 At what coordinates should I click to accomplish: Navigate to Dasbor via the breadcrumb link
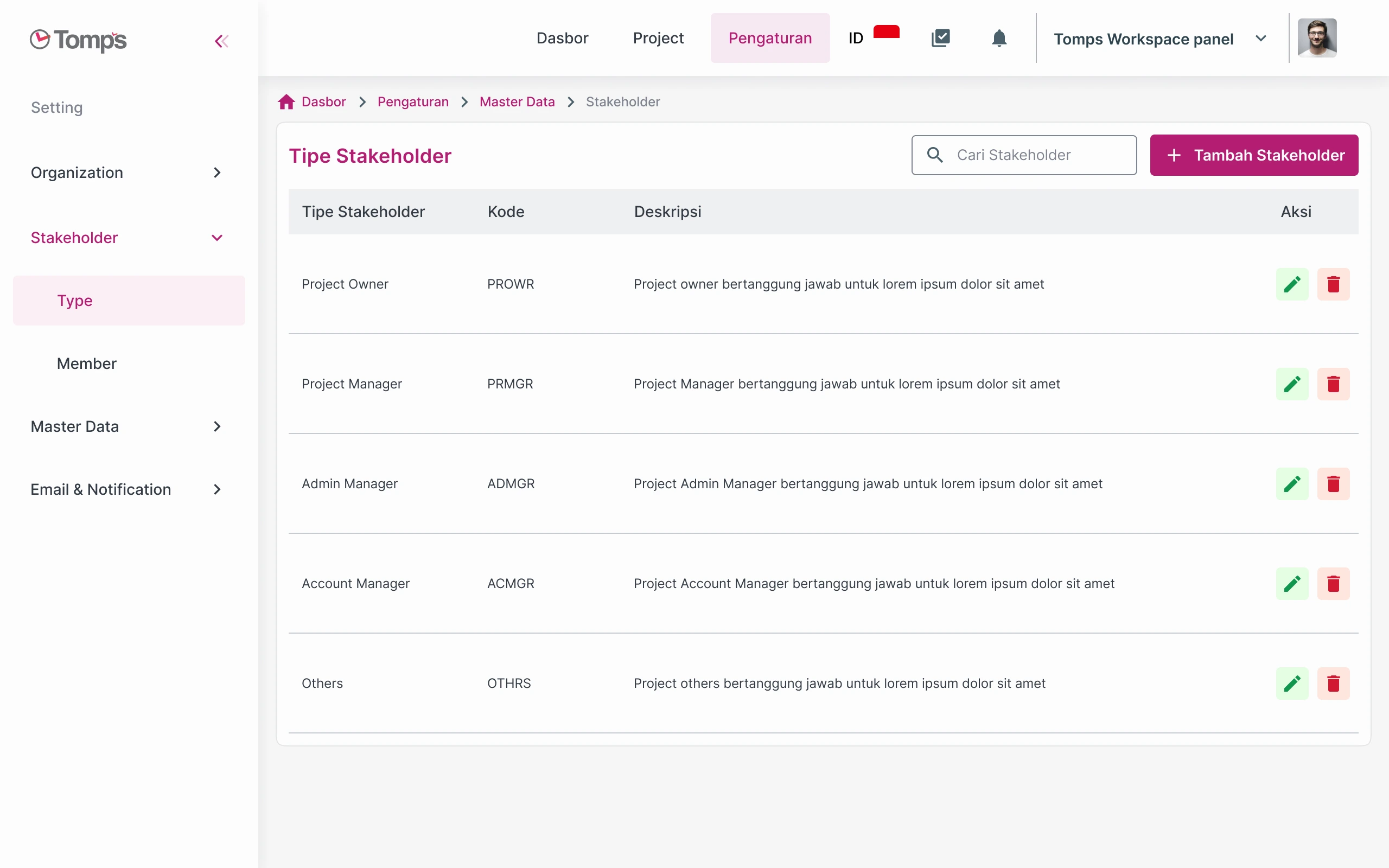pos(323,101)
